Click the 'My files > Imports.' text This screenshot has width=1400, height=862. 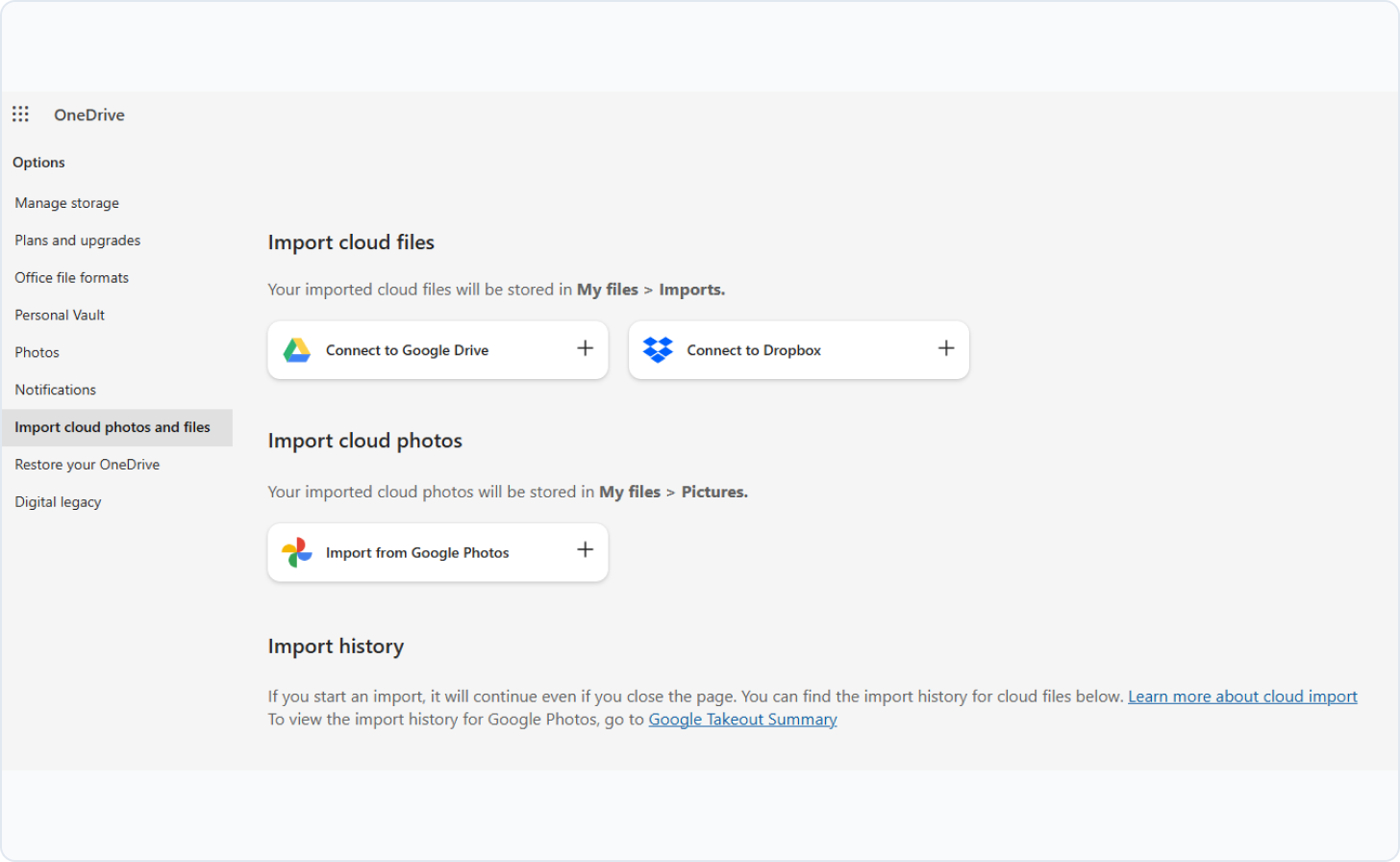tap(651, 290)
